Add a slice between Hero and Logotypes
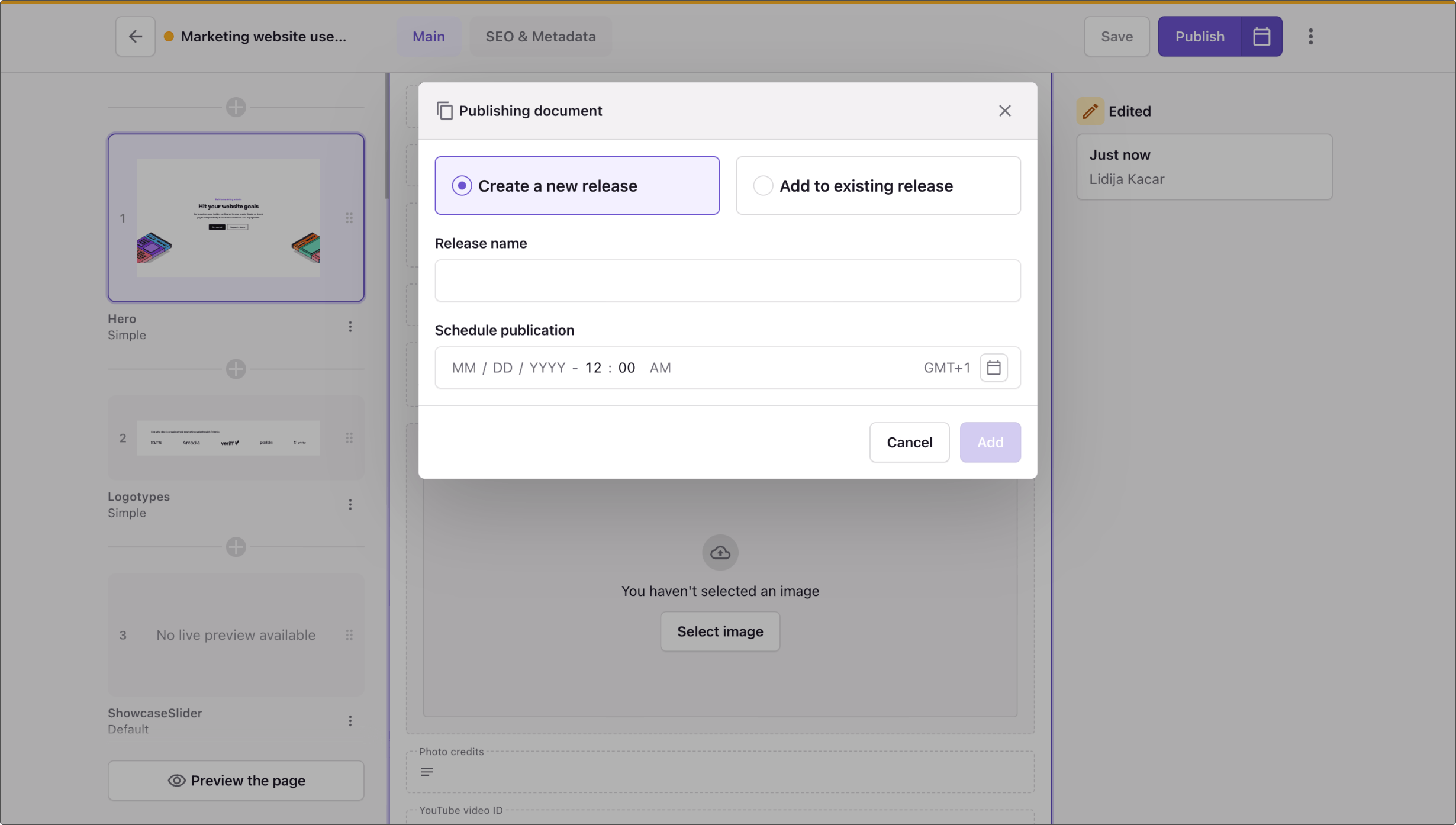1456x825 pixels. click(236, 369)
